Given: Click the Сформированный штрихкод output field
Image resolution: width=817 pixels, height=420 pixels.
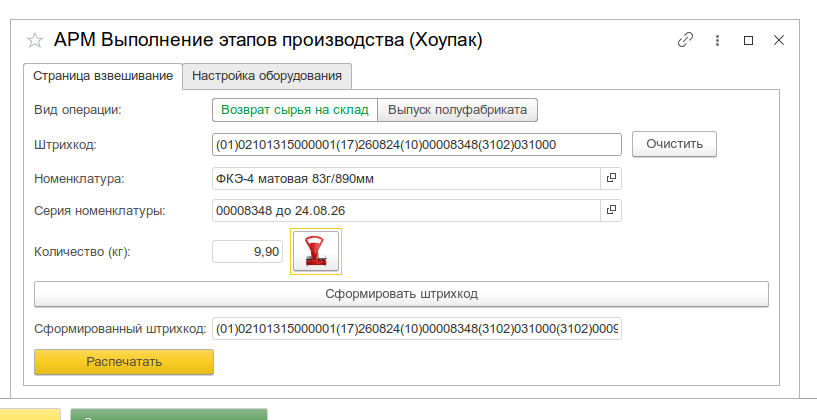Looking at the screenshot, I should (x=417, y=328).
